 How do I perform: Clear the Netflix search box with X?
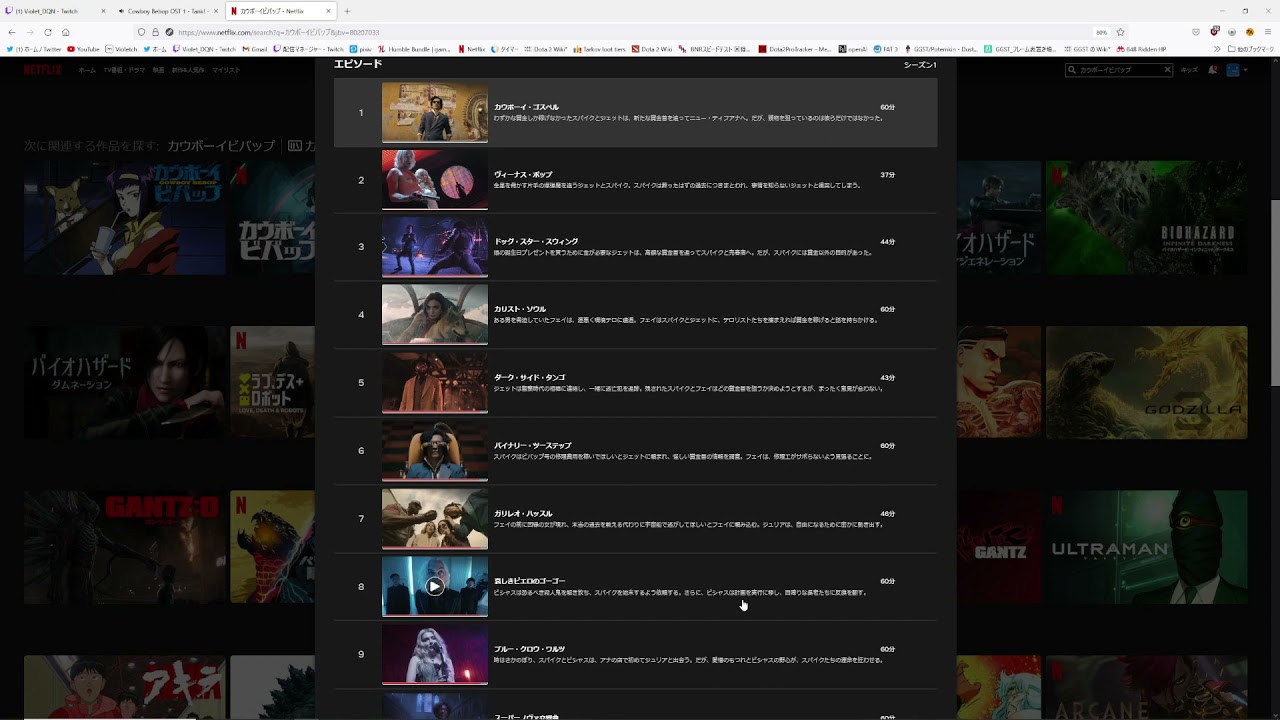coord(1166,70)
